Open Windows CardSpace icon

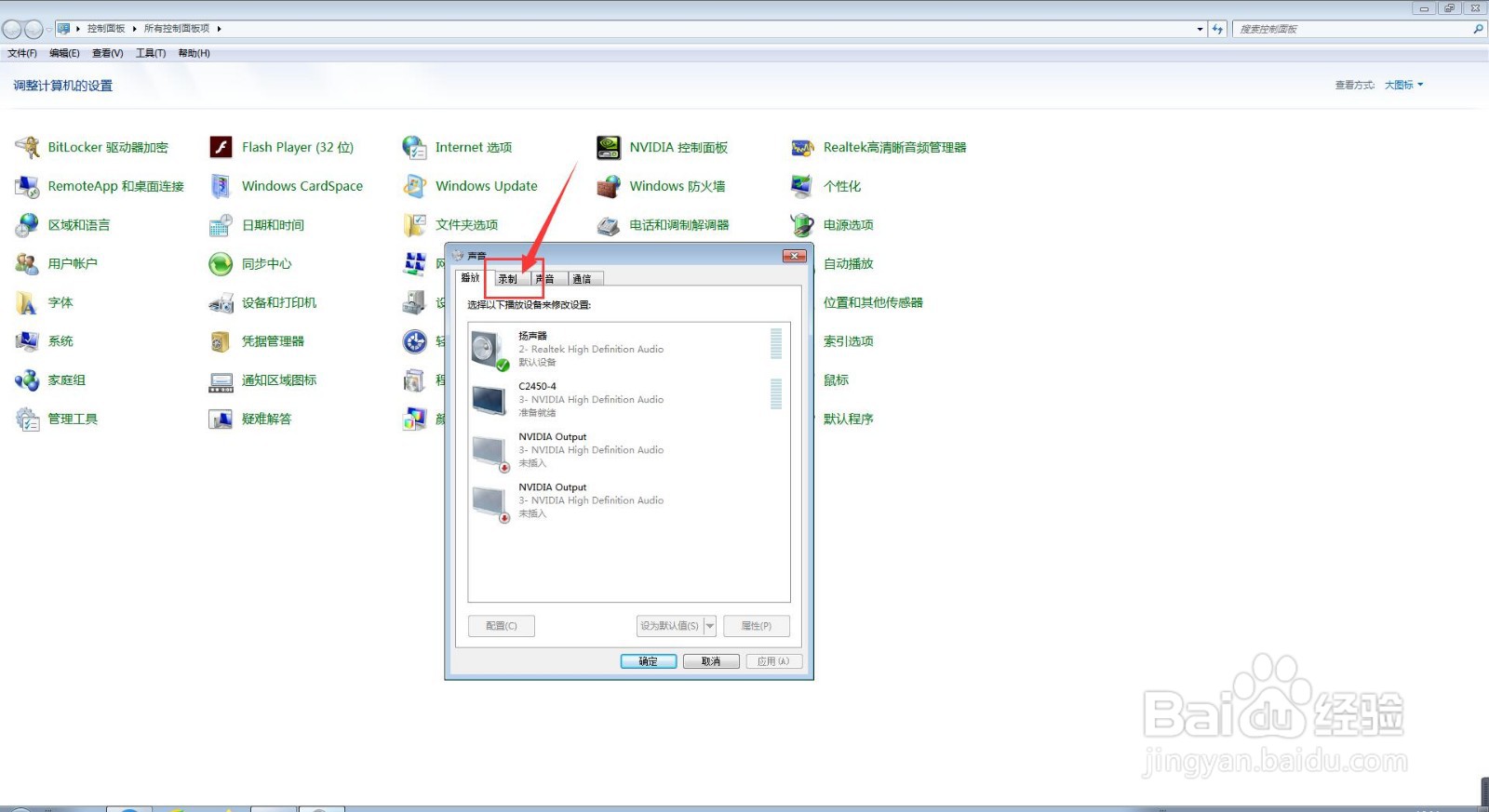click(221, 186)
